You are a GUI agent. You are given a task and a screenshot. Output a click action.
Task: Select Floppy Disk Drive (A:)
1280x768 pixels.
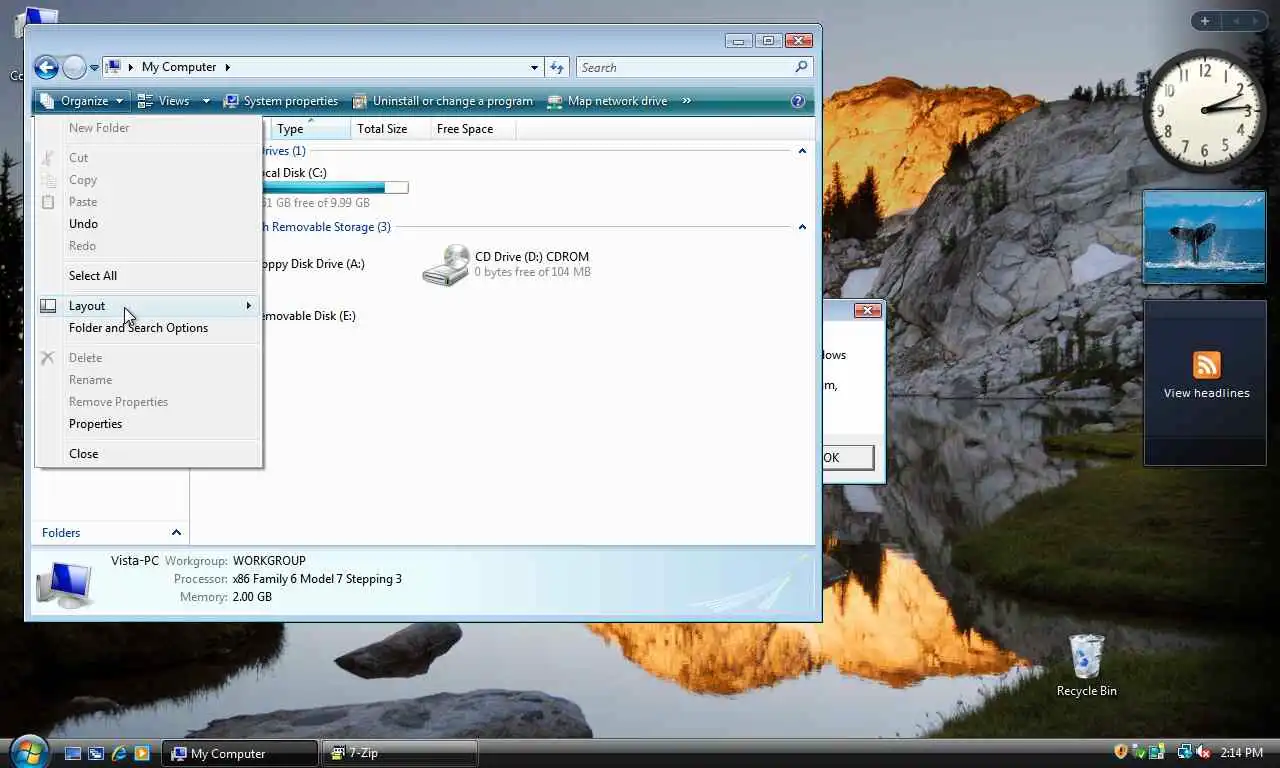pyautogui.click(x=312, y=264)
